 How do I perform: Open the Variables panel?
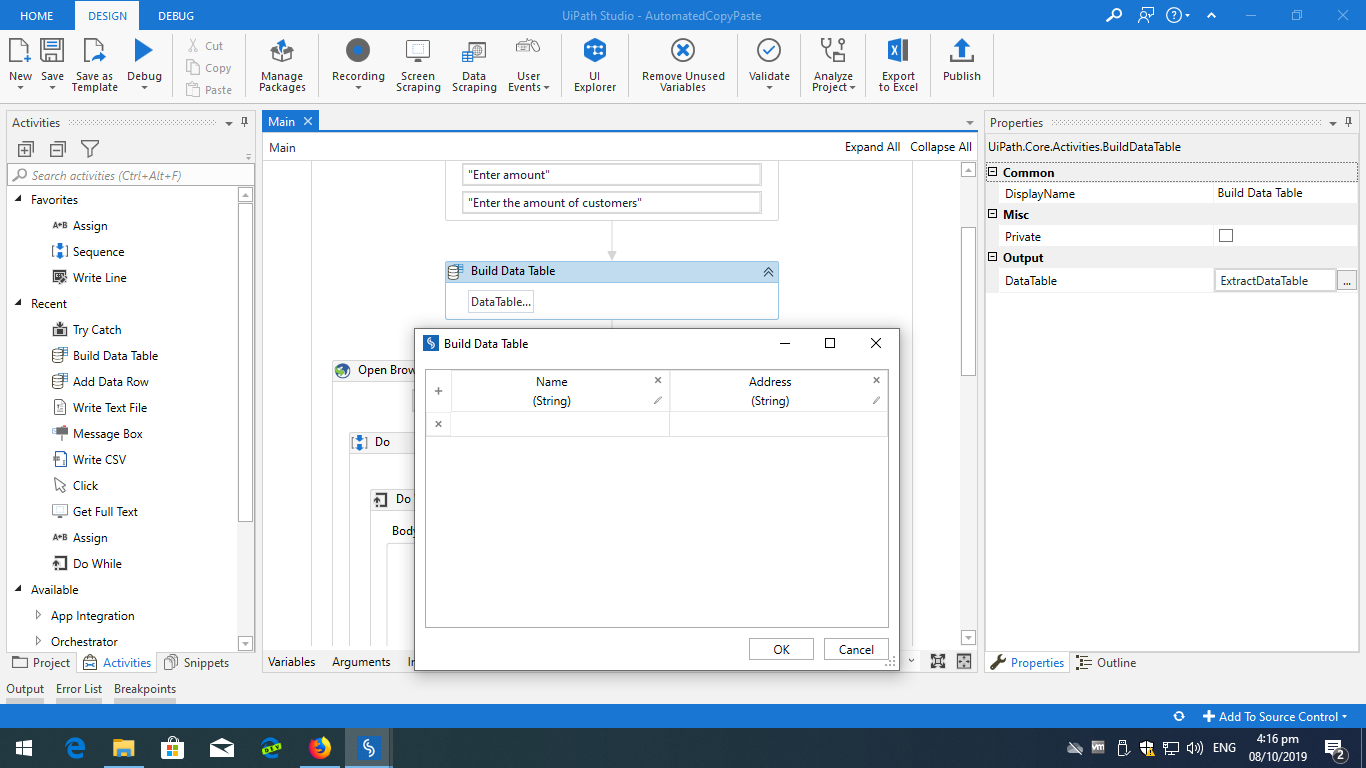pyautogui.click(x=292, y=662)
